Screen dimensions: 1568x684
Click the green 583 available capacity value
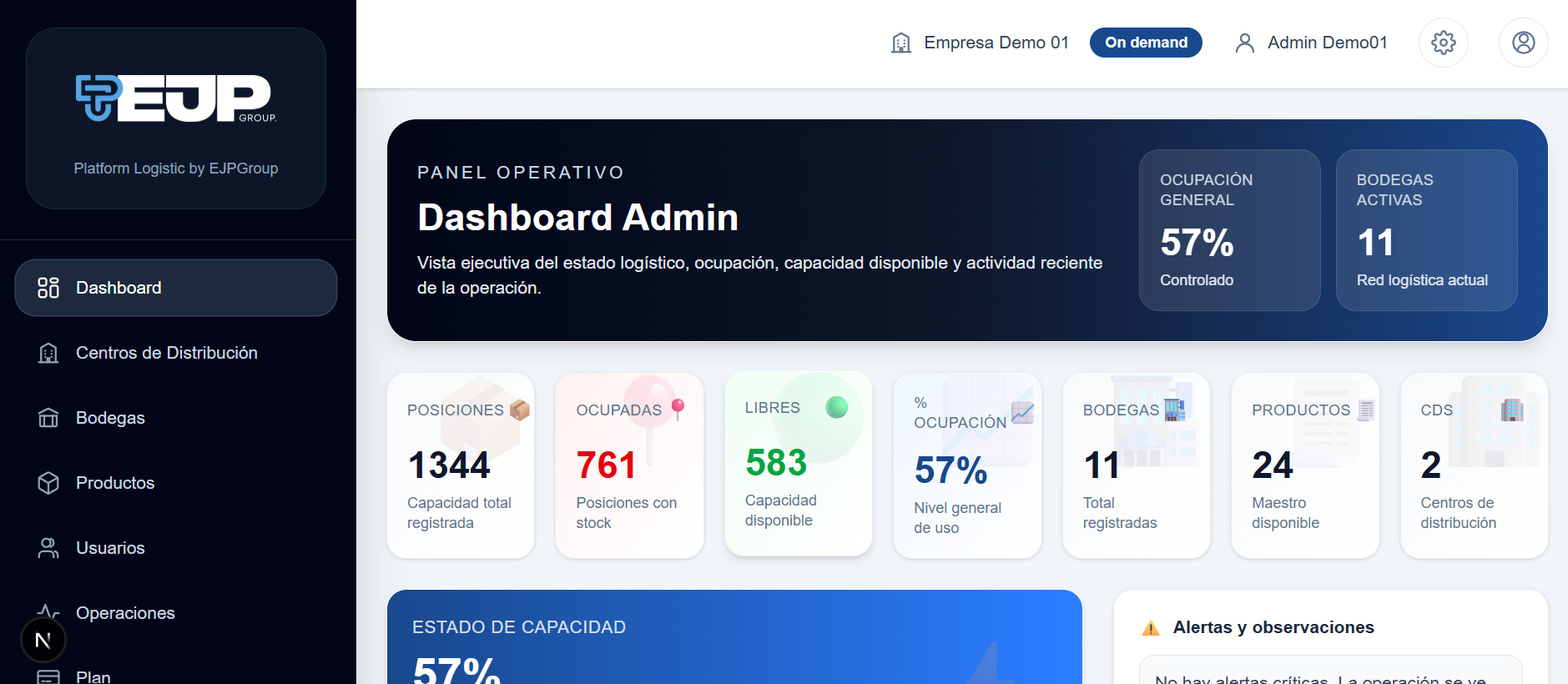pyautogui.click(x=776, y=463)
